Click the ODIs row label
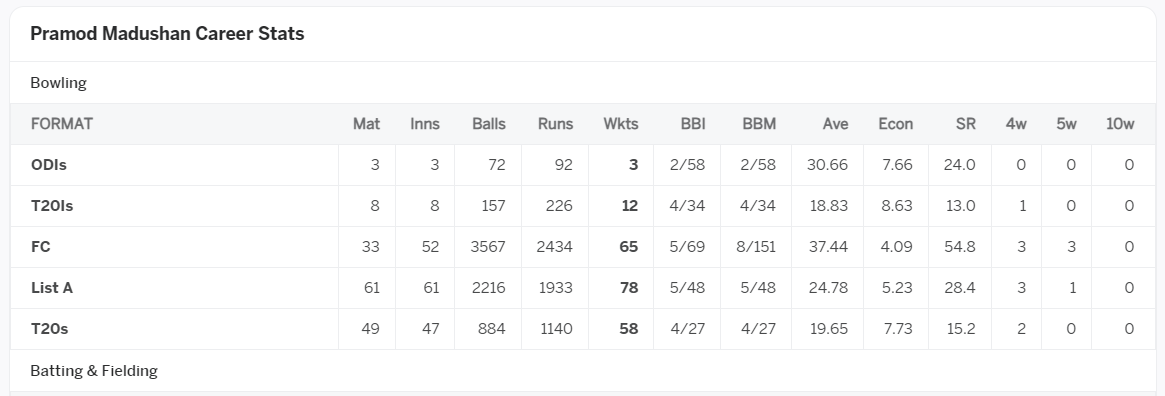1165x396 pixels. [x=49, y=165]
